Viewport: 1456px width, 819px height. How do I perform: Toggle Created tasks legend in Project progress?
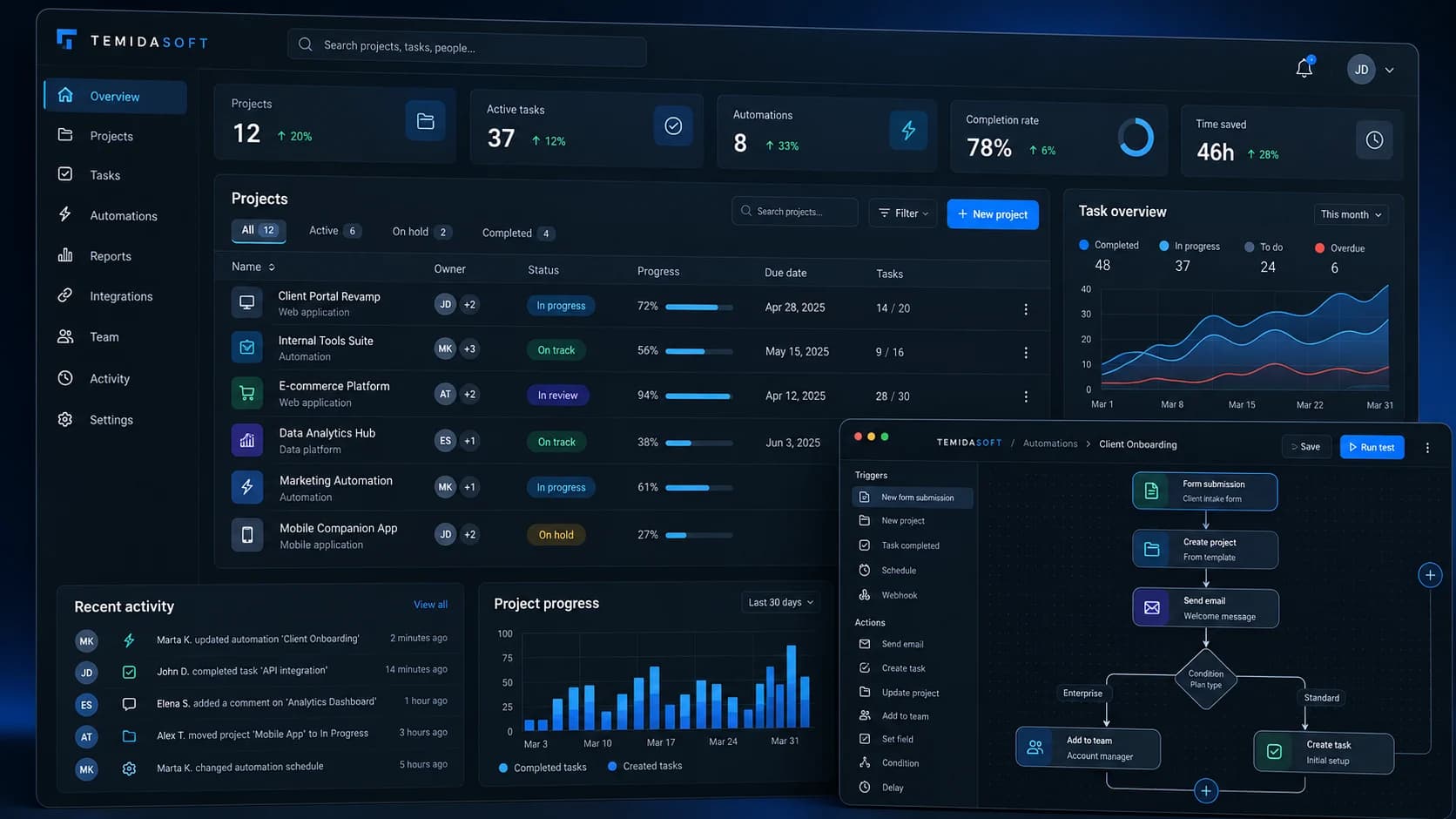pos(645,766)
